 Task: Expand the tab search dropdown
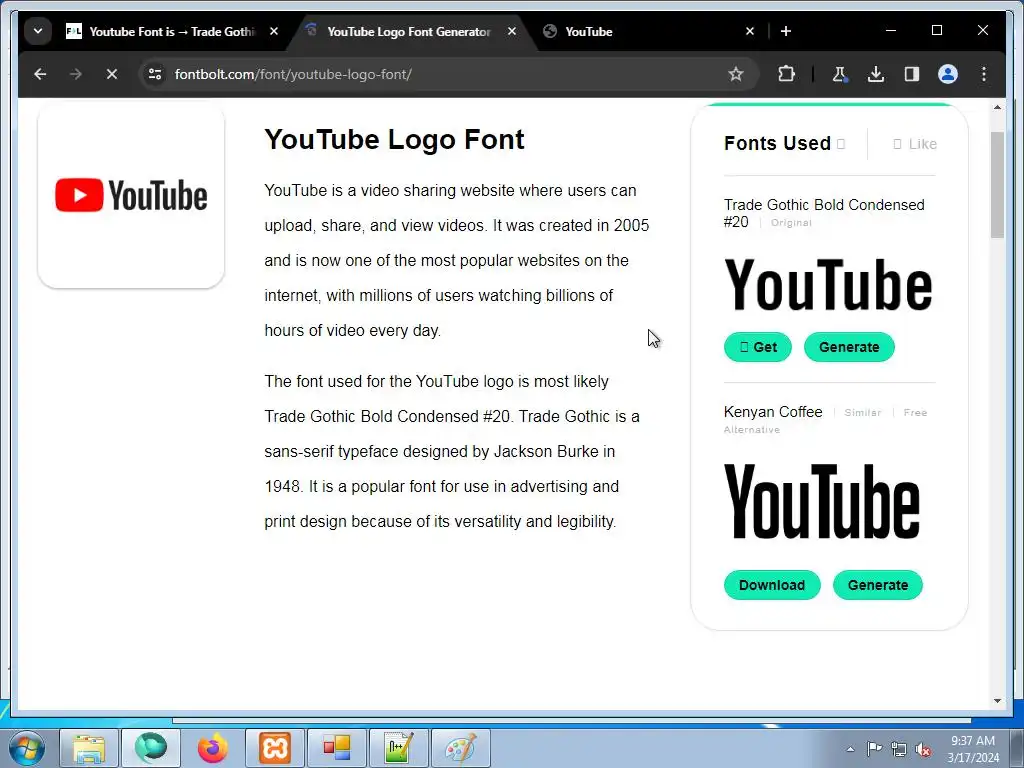click(38, 31)
